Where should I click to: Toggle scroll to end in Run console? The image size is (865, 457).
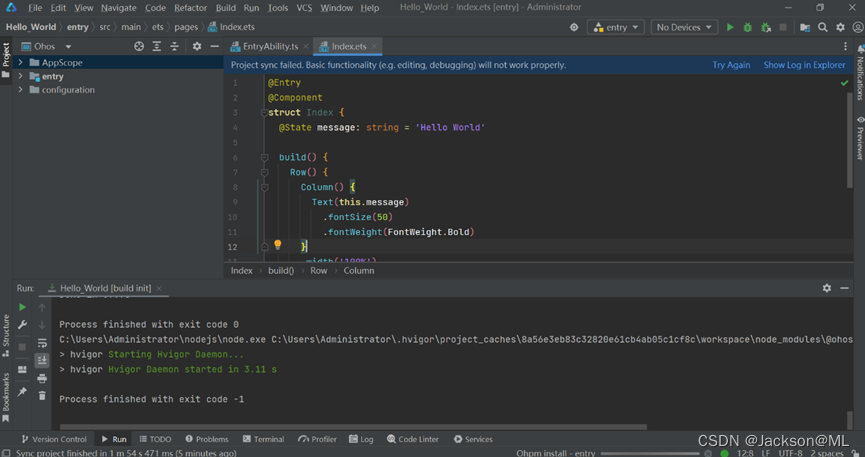coord(42,360)
